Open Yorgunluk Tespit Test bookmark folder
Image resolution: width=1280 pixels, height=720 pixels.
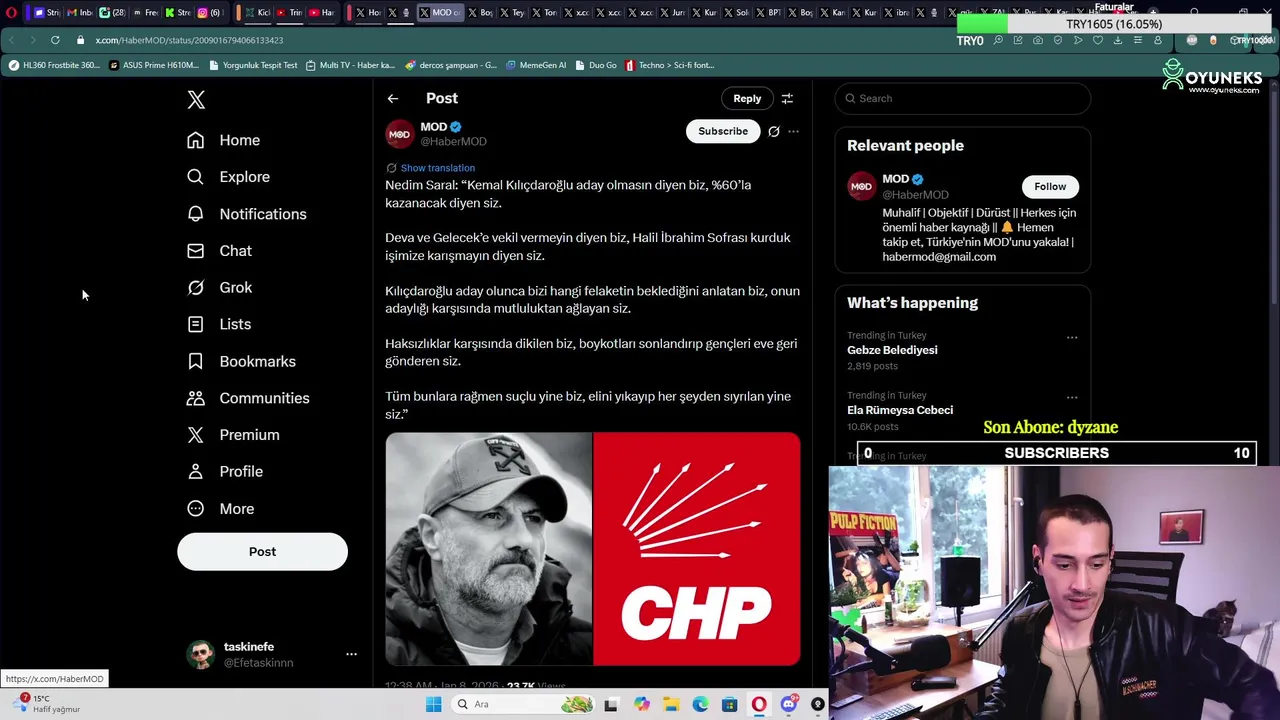pyautogui.click(x=253, y=65)
